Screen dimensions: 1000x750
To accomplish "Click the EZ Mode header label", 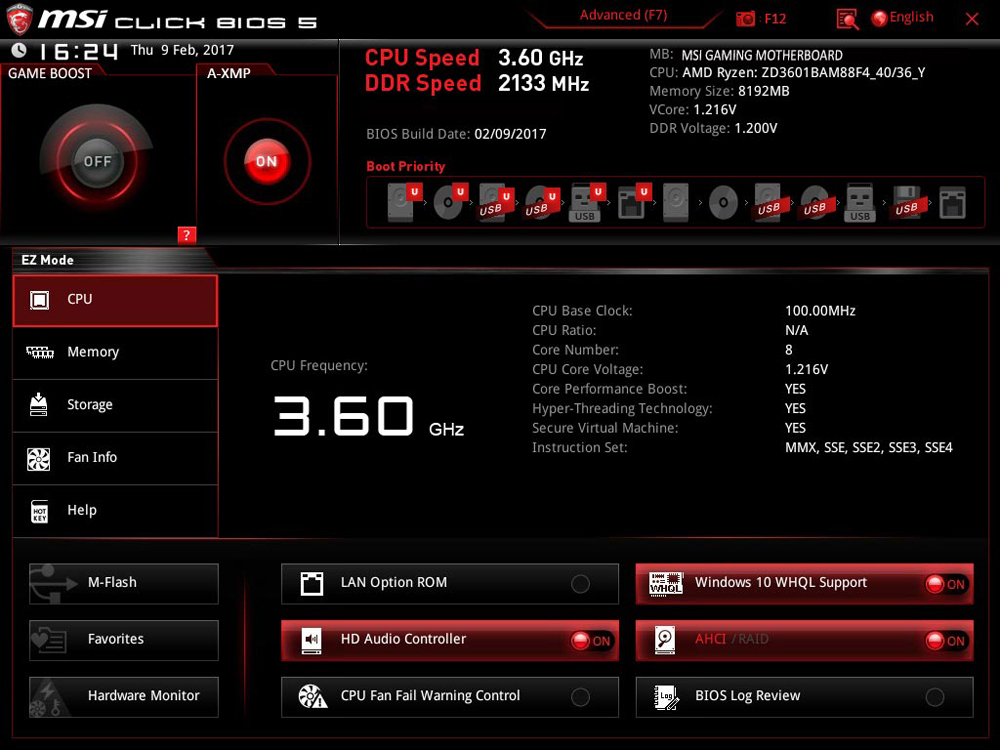I will tap(48, 260).
